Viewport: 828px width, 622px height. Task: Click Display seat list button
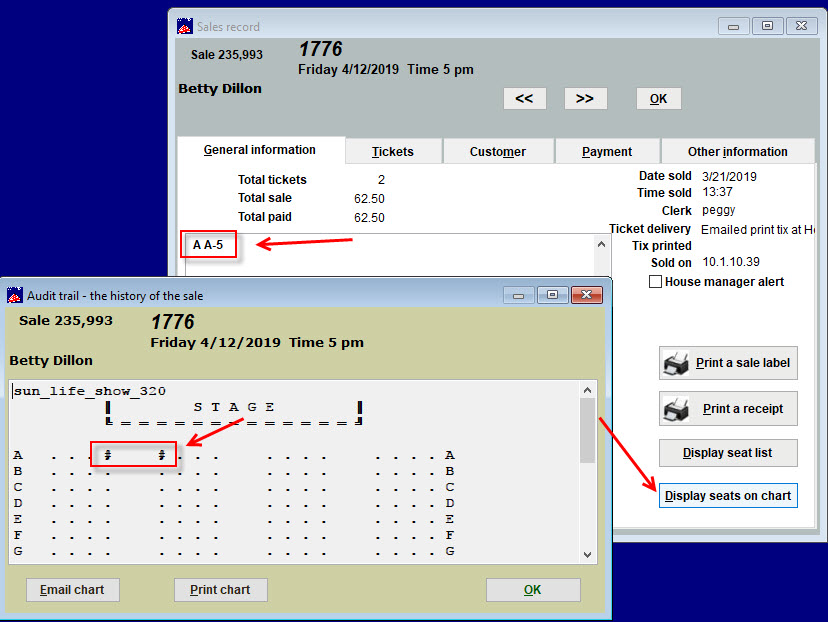[728, 453]
